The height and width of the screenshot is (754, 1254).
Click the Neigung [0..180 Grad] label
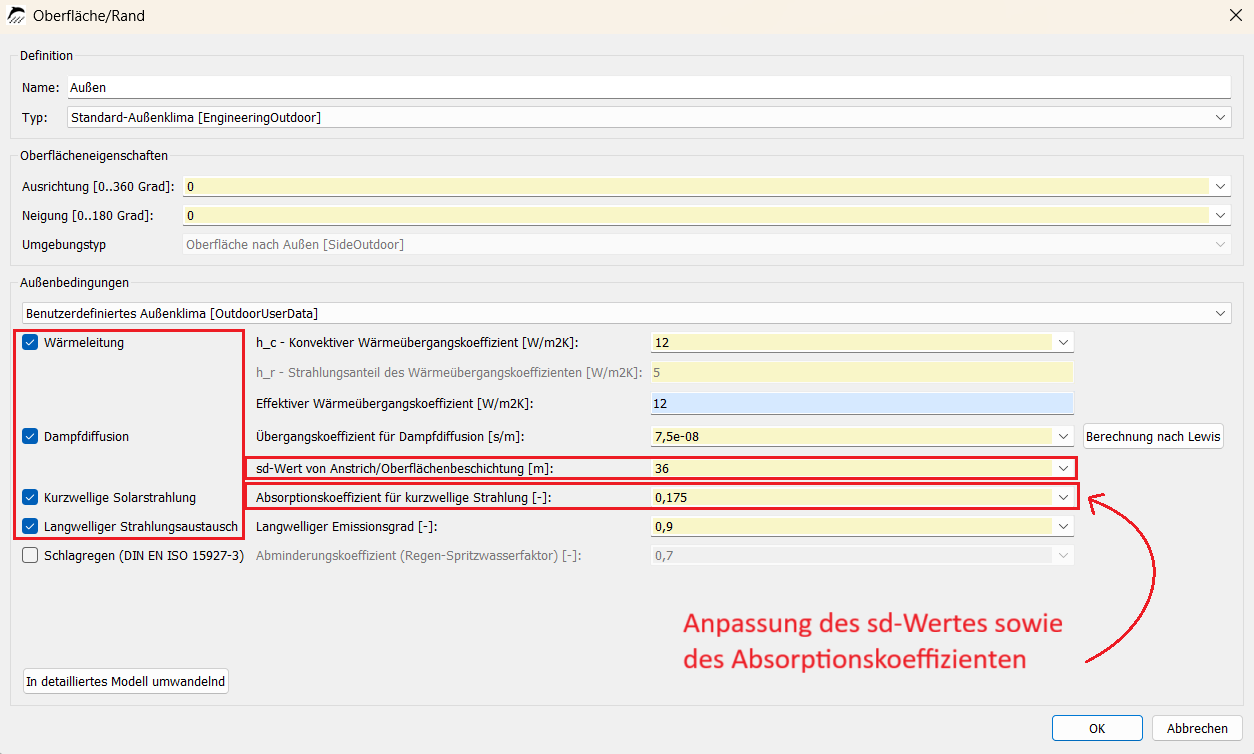[x=88, y=216]
